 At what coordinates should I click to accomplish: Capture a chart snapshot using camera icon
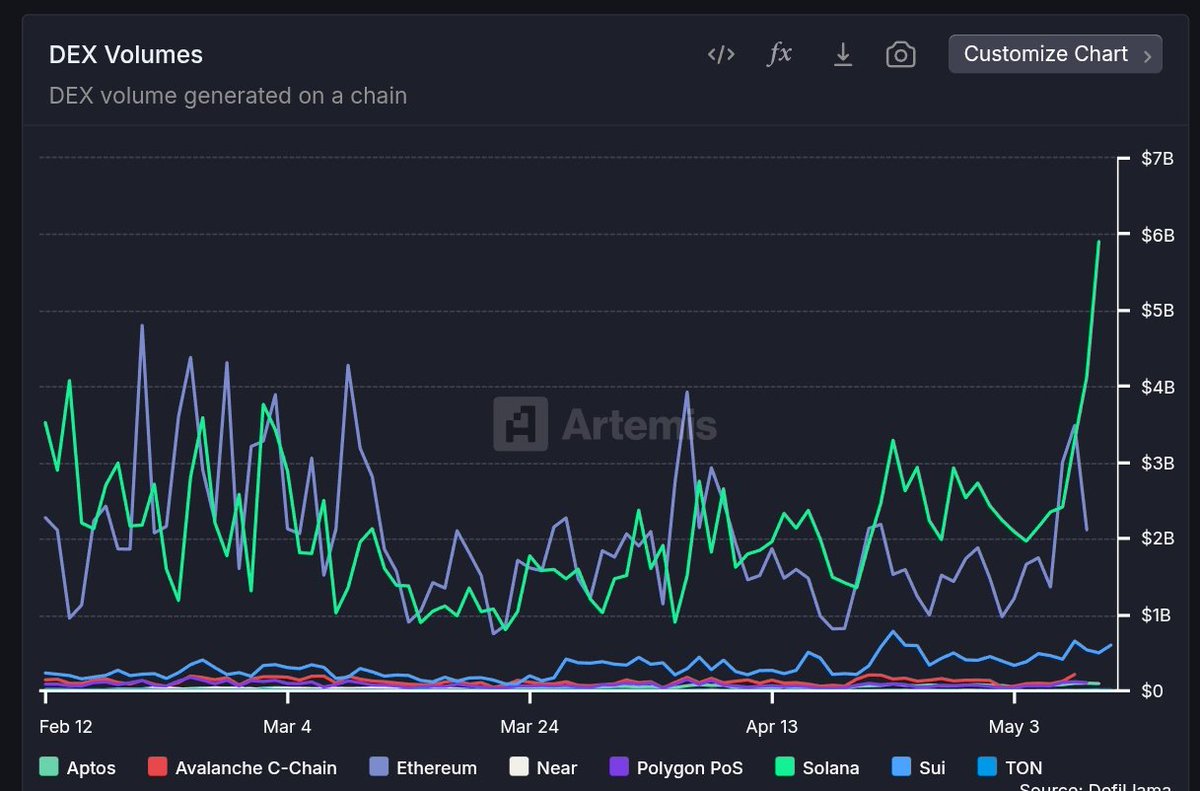coord(900,54)
